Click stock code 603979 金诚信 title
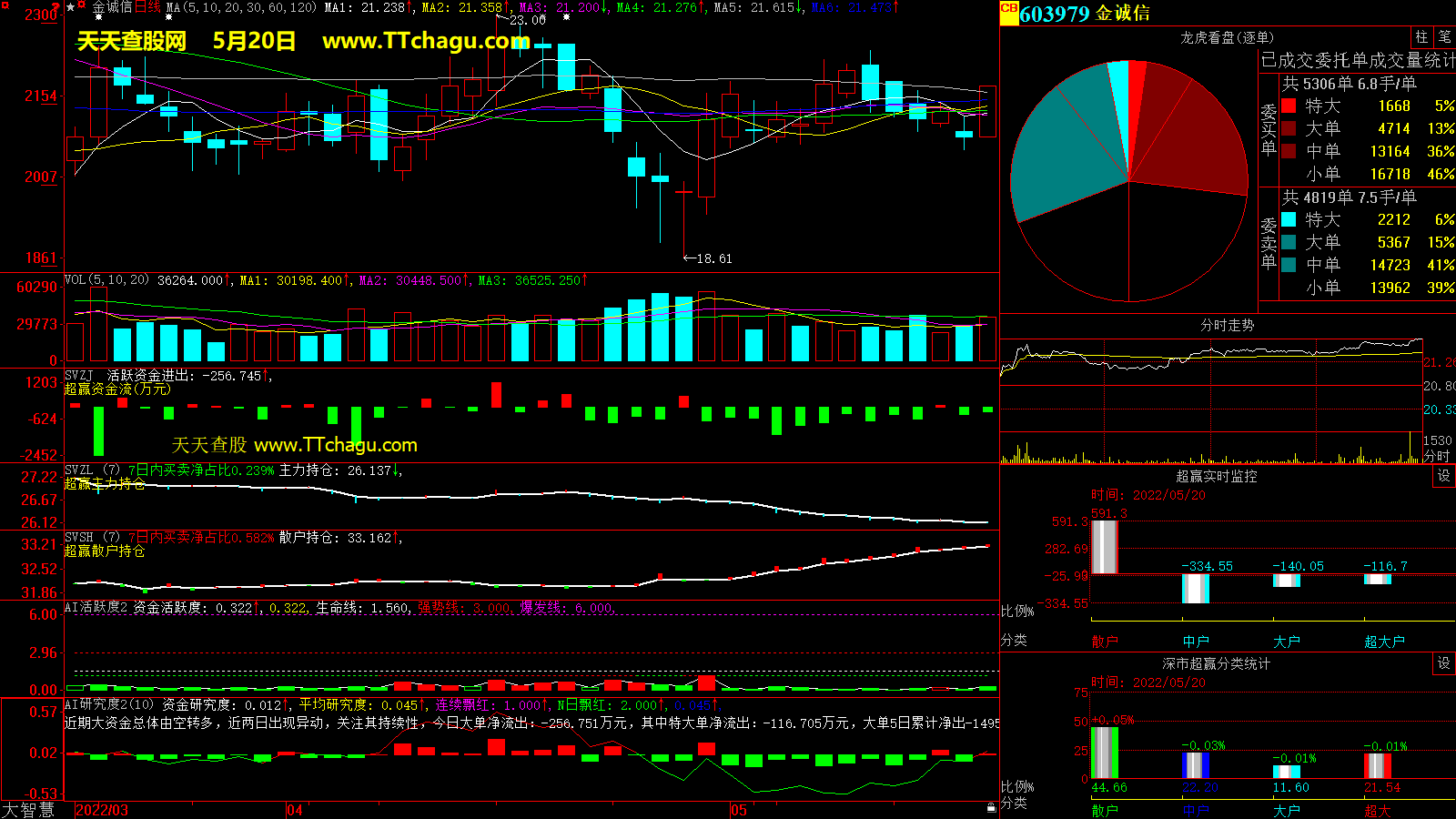 (1084, 14)
